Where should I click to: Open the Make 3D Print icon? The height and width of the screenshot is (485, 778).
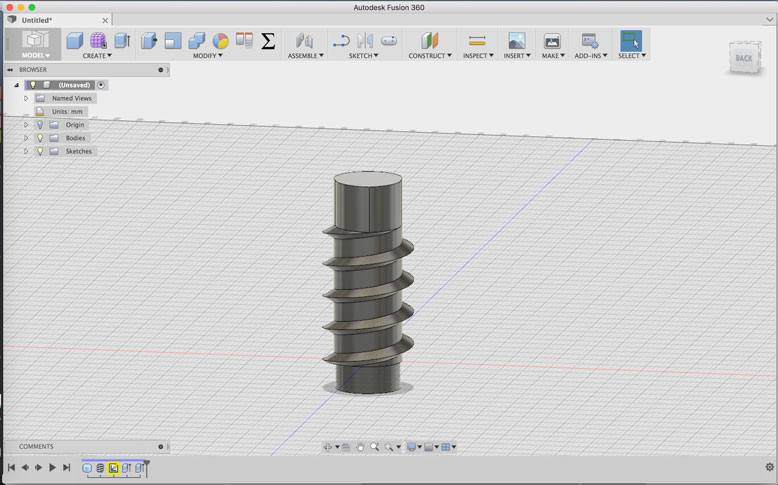tap(552, 41)
